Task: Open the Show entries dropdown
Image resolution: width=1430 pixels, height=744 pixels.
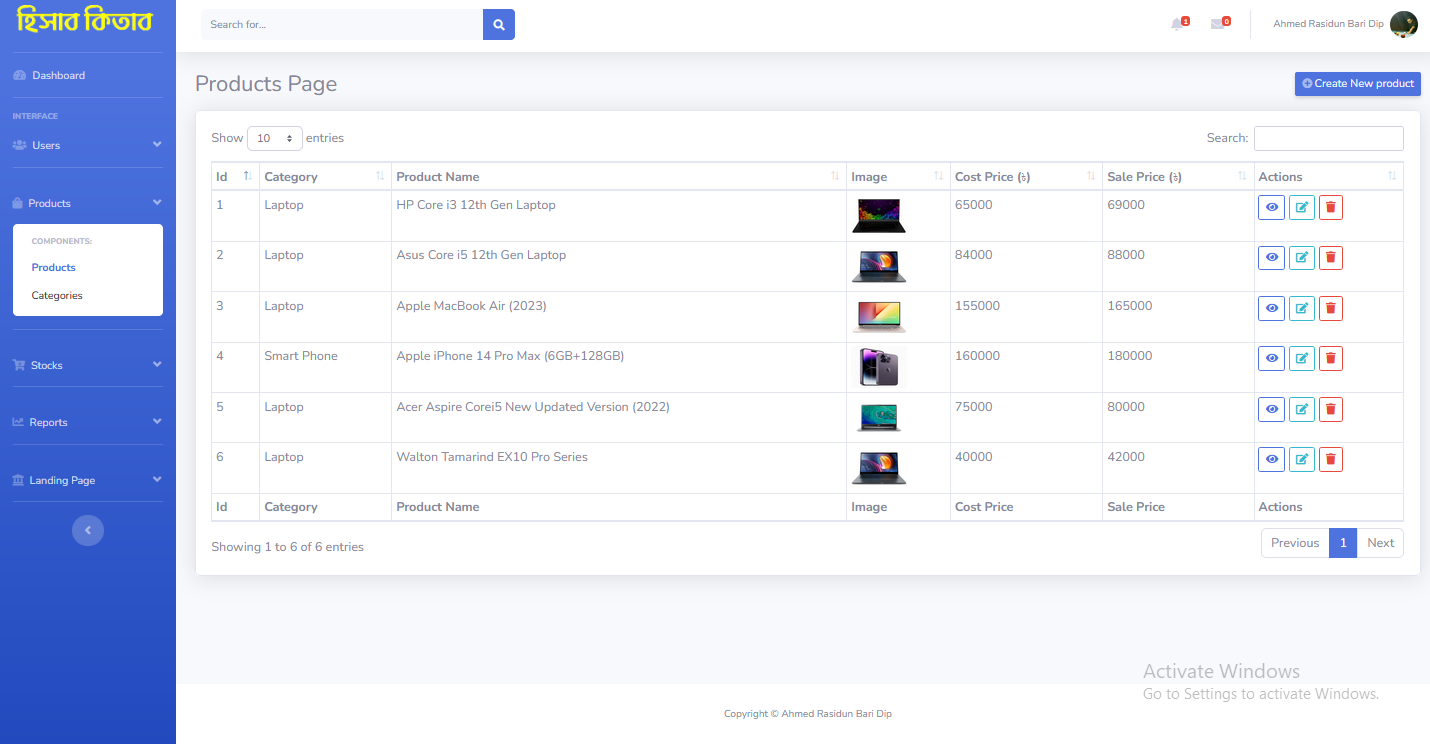Action: 274,138
